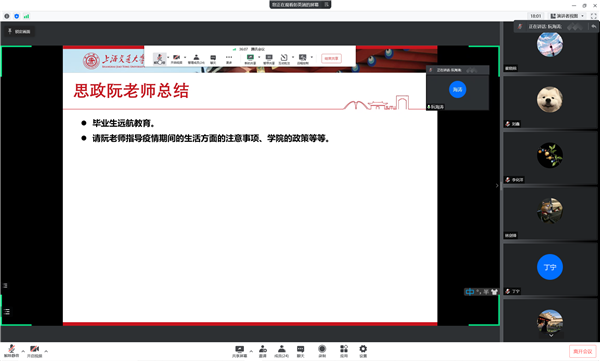
Task: Unmute microphone in the bottom toolbar
Action: pos(11,350)
